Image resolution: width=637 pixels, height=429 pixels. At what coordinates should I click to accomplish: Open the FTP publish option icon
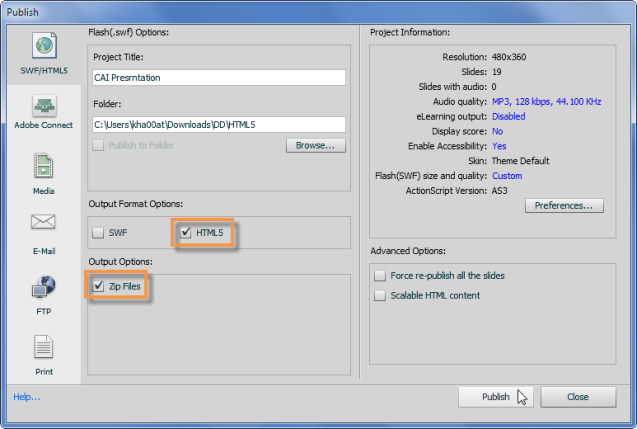[x=43, y=286]
